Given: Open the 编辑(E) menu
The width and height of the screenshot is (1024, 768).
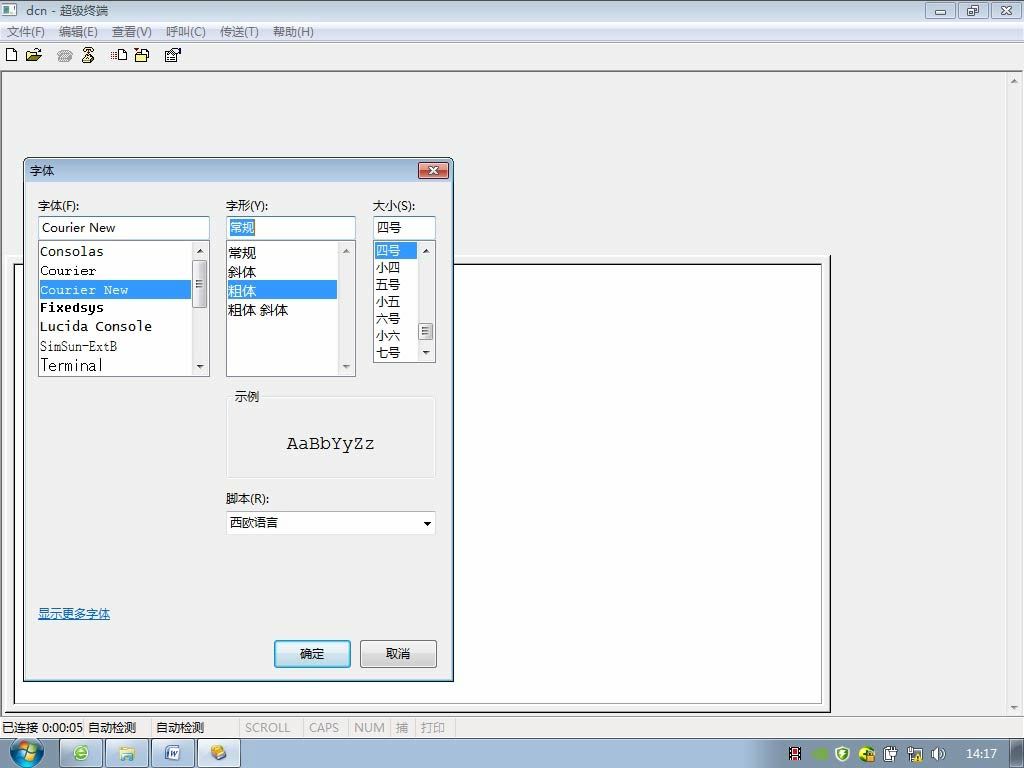Looking at the screenshot, I should coord(78,31).
